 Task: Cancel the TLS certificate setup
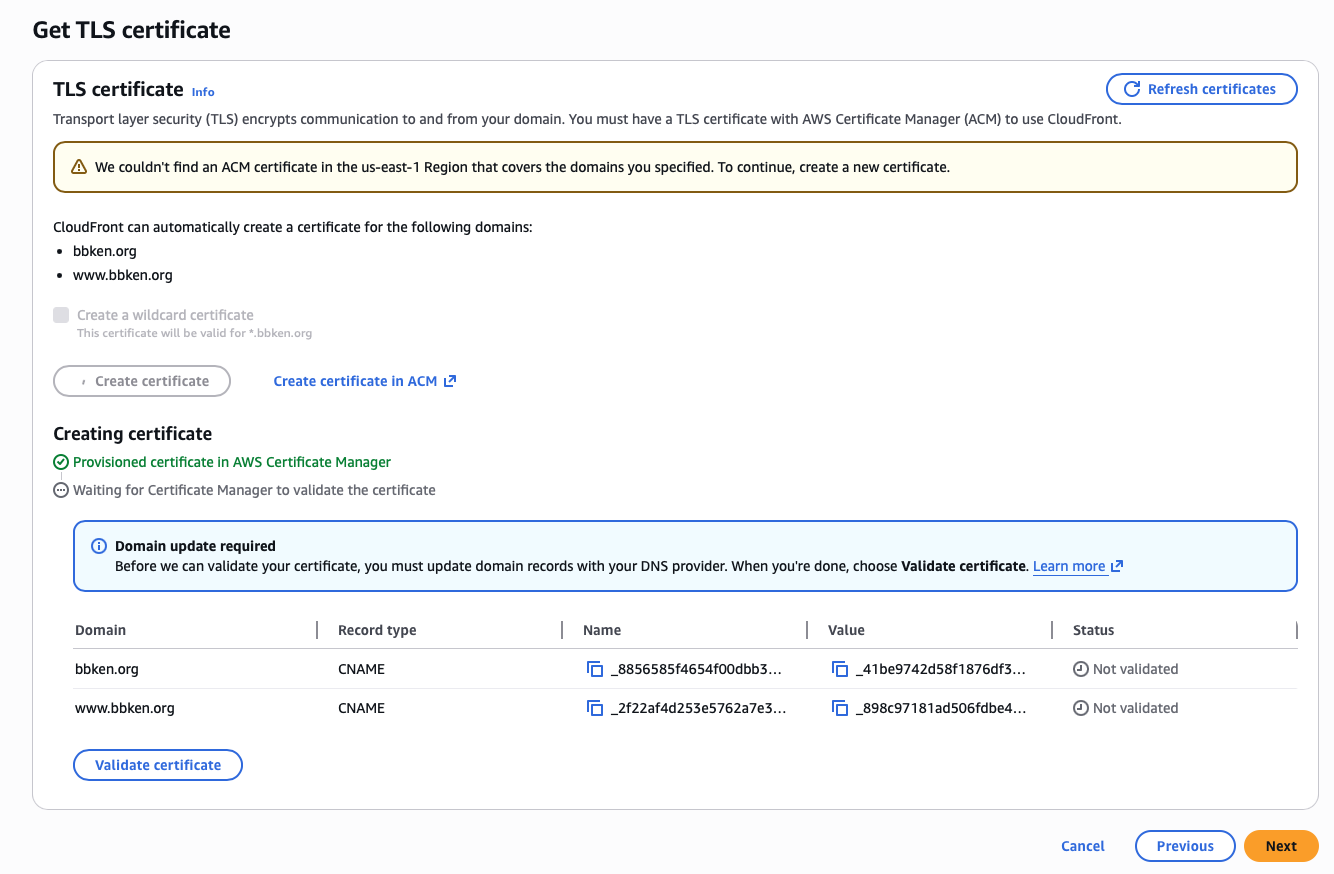(x=1082, y=846)
